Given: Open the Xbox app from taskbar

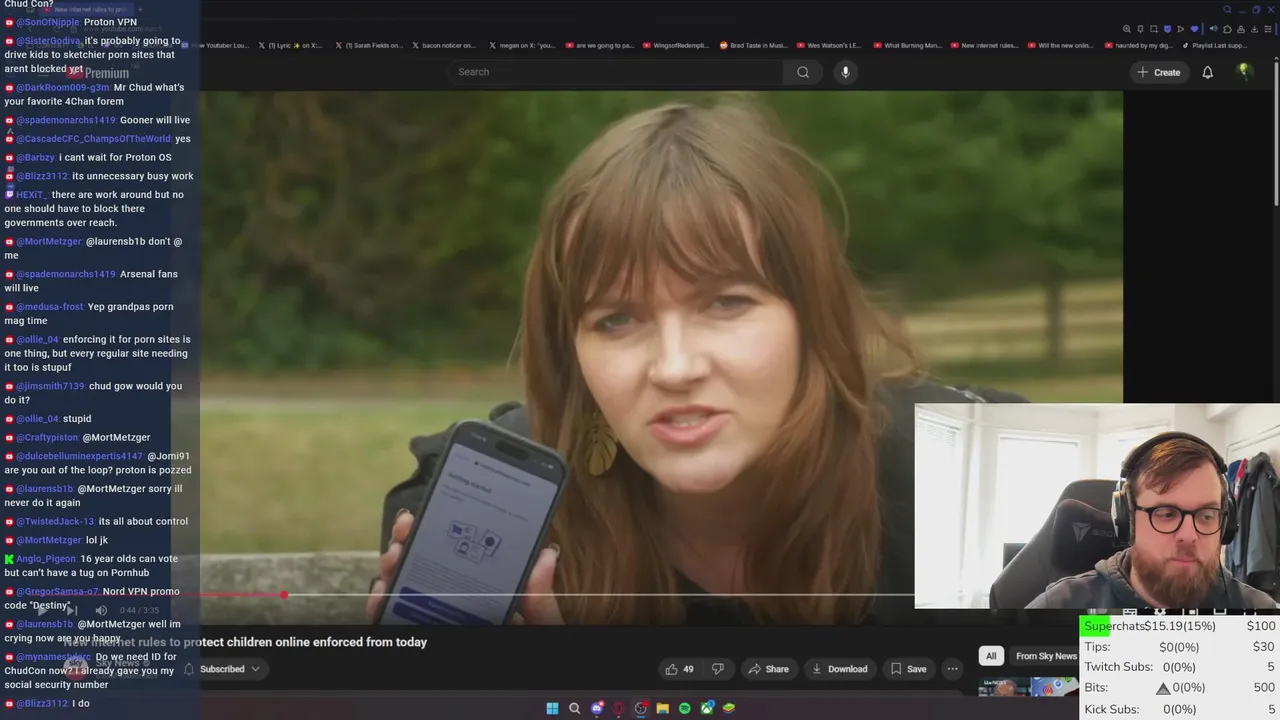Looking at the screenshot, I should pos(707,708).
